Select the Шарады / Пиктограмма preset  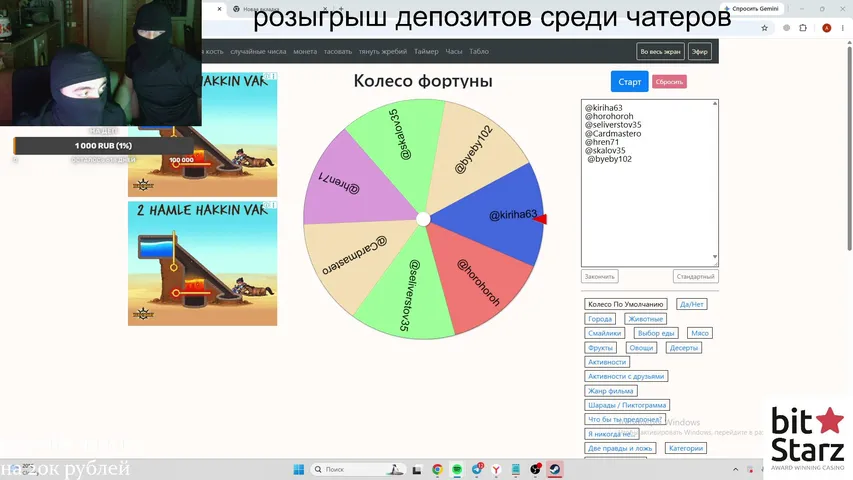tap(627, 405)
